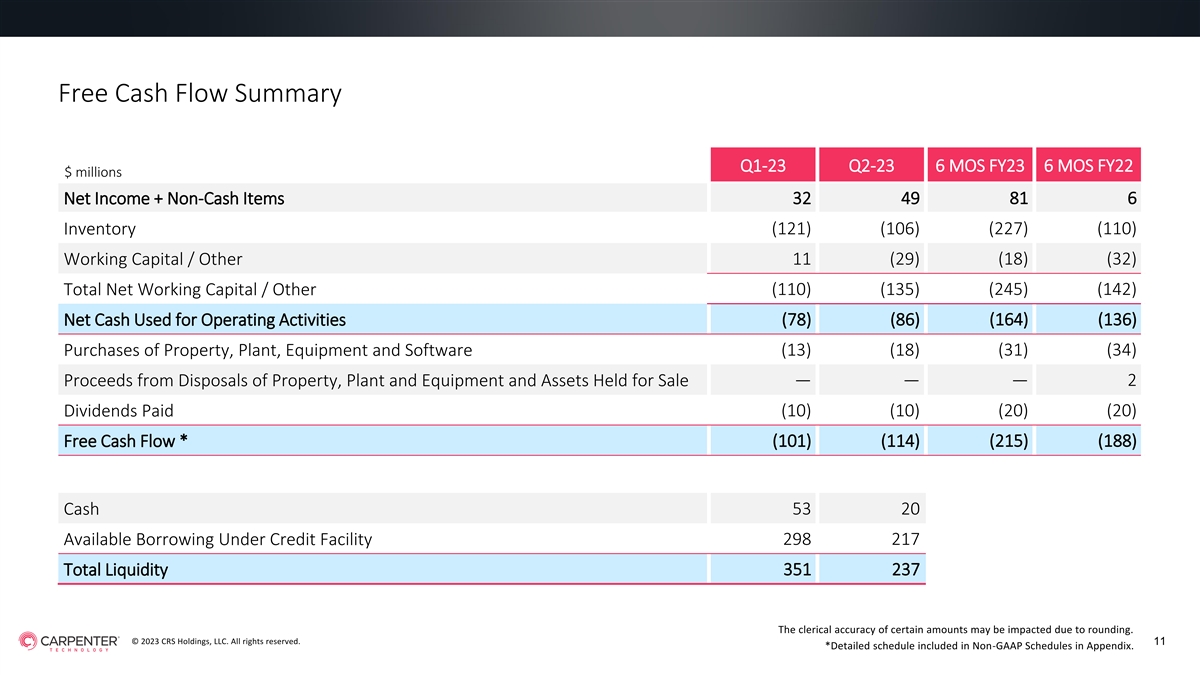Screen dimensions: 1200x675
Task: Click the Q2-23 Total Liquidity value 237
Action: tap(903, 570)
